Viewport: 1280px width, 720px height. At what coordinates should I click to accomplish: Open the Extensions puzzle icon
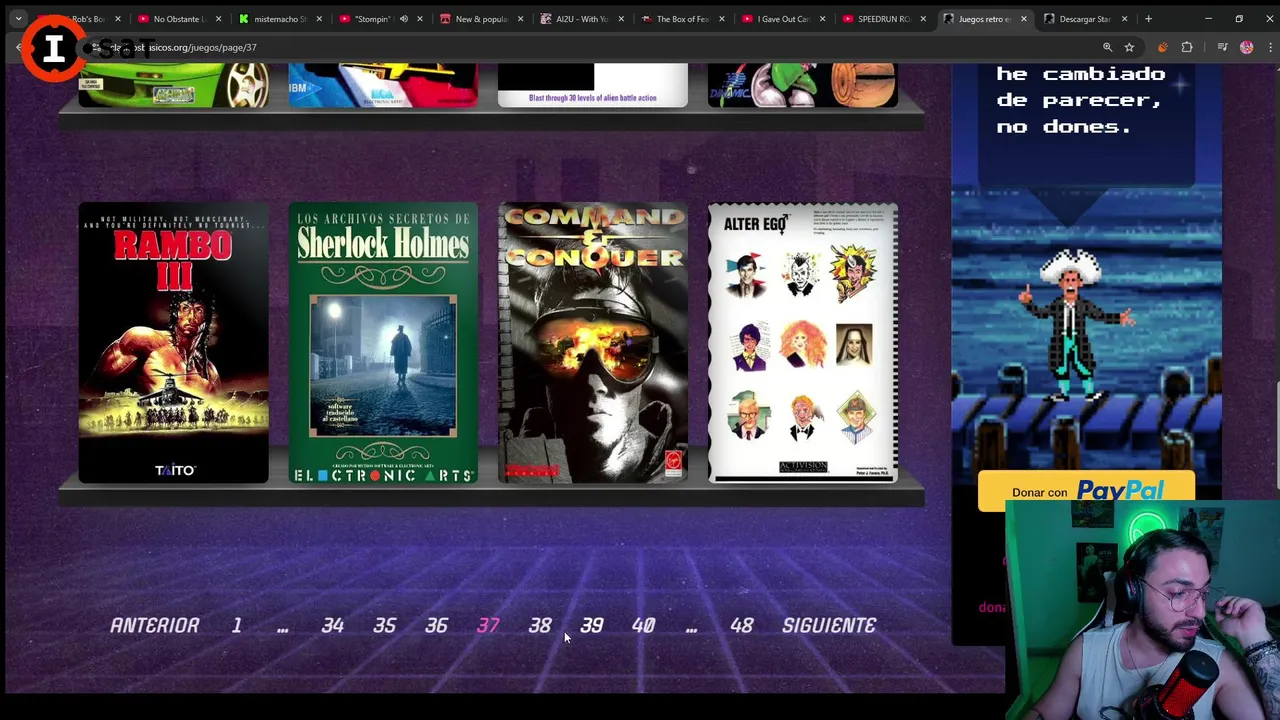click(1187, 47)
